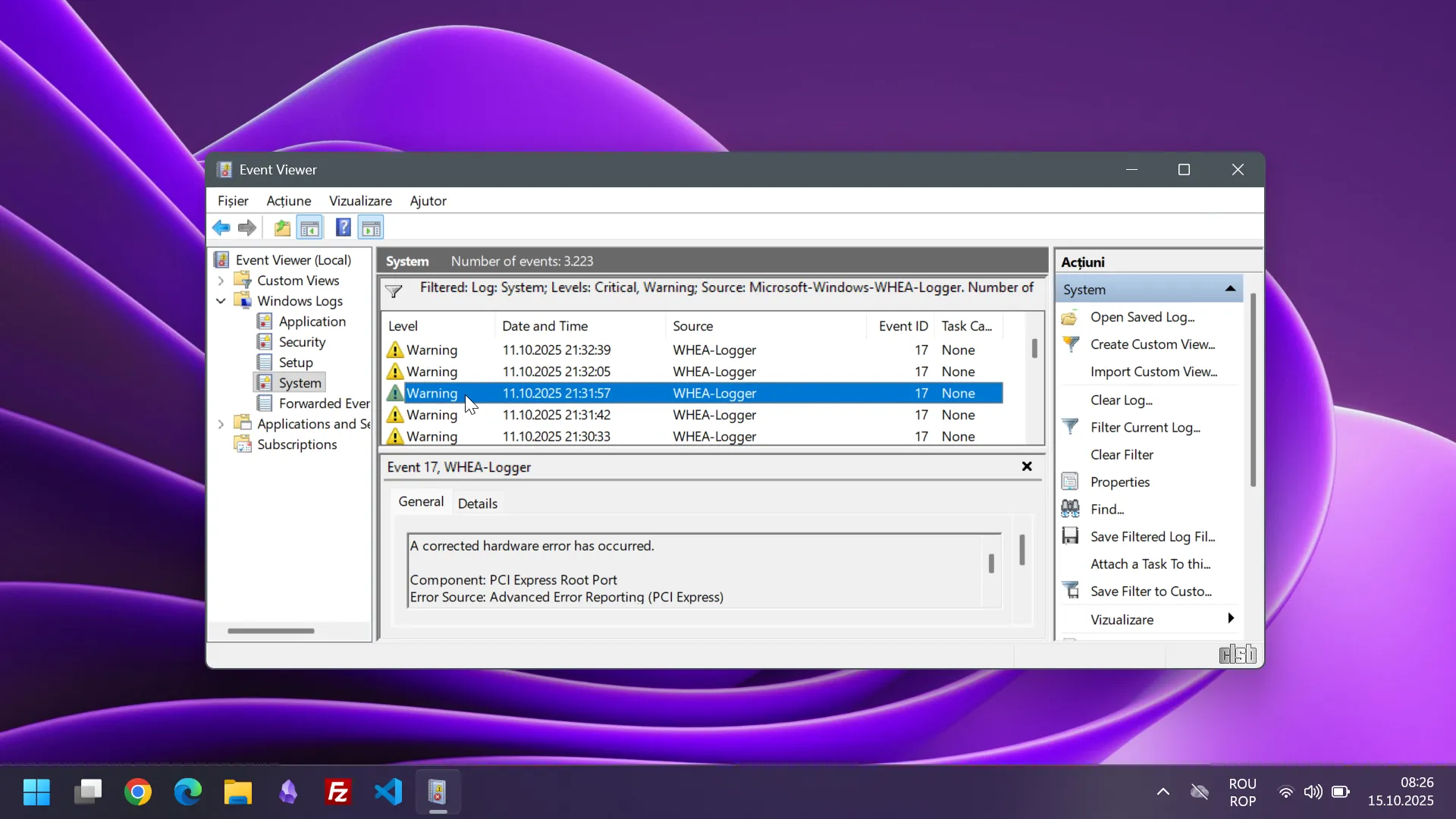The width and height of the screenshot is (1456, 819).
Task: Click the Back arrow toolbar icon
Action: [221, 227]
